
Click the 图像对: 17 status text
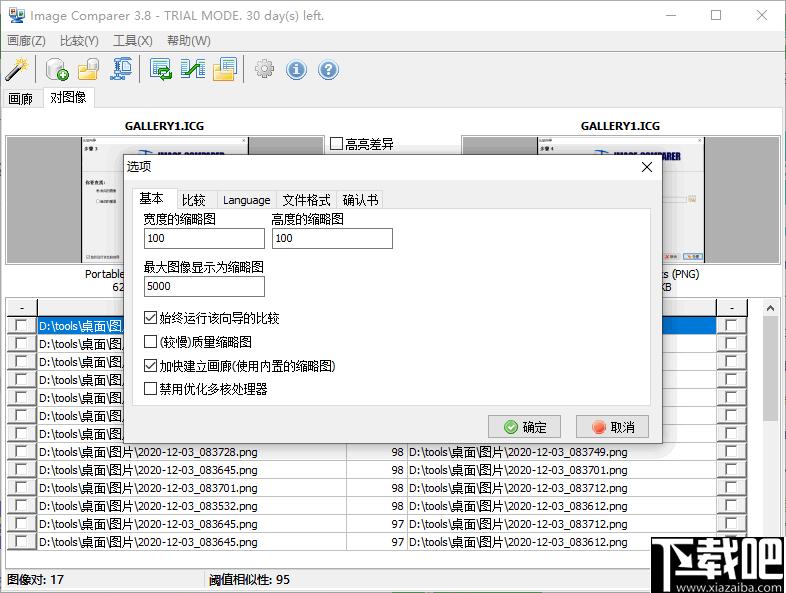pyautogui.click(x=36, y=579)
